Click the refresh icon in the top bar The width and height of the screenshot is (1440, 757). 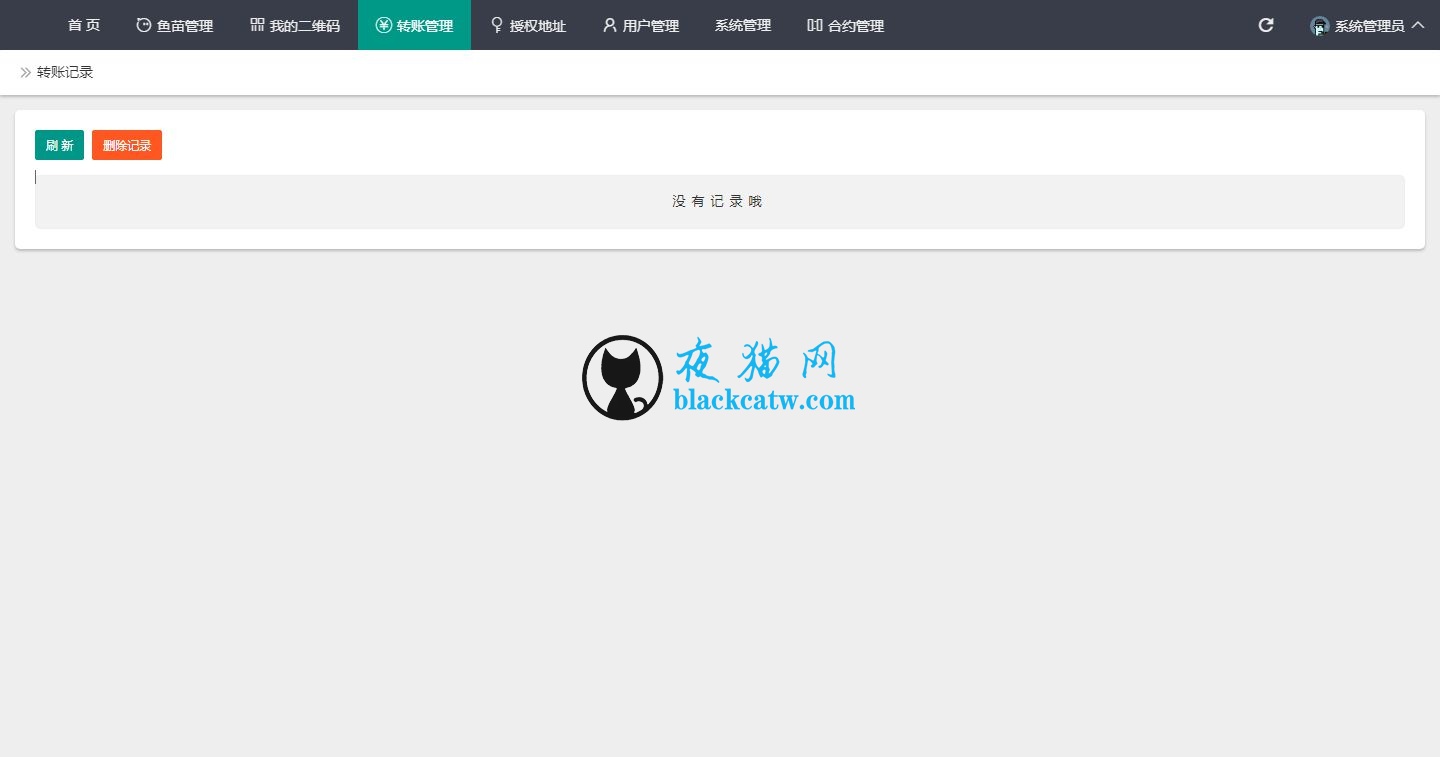point(1266,25)
